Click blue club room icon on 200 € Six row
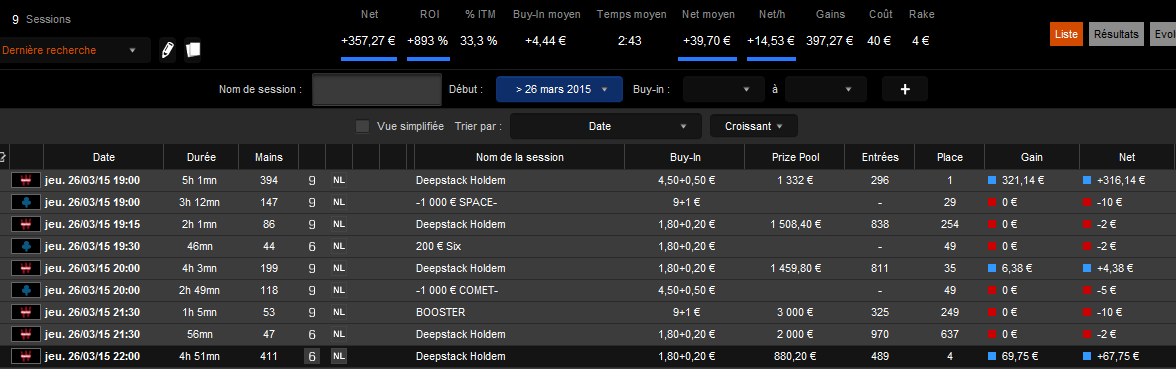The image size is (1176, 369). pyautogui.click(x=25, y=246)
